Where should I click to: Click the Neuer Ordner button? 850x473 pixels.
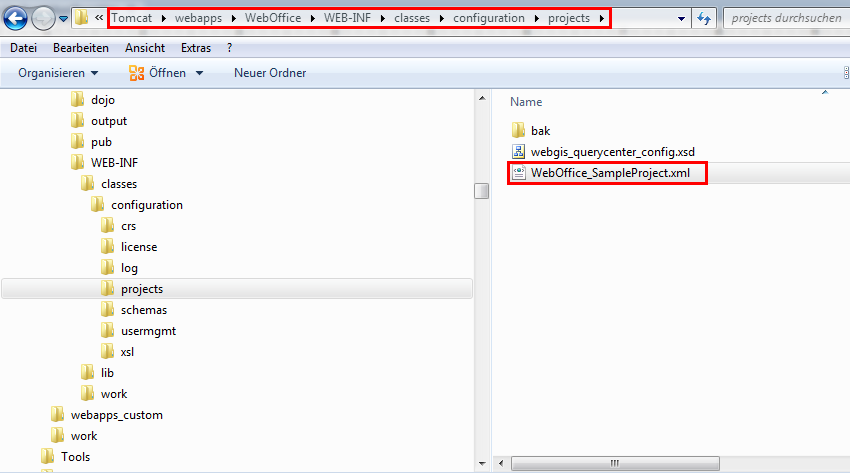pos(270,73)
